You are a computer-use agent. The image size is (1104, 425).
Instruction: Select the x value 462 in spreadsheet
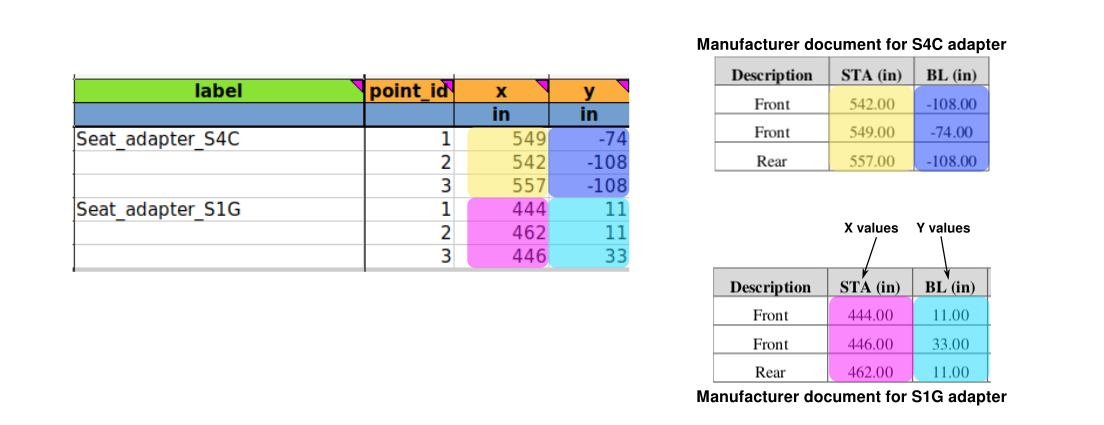coord(508,232)
